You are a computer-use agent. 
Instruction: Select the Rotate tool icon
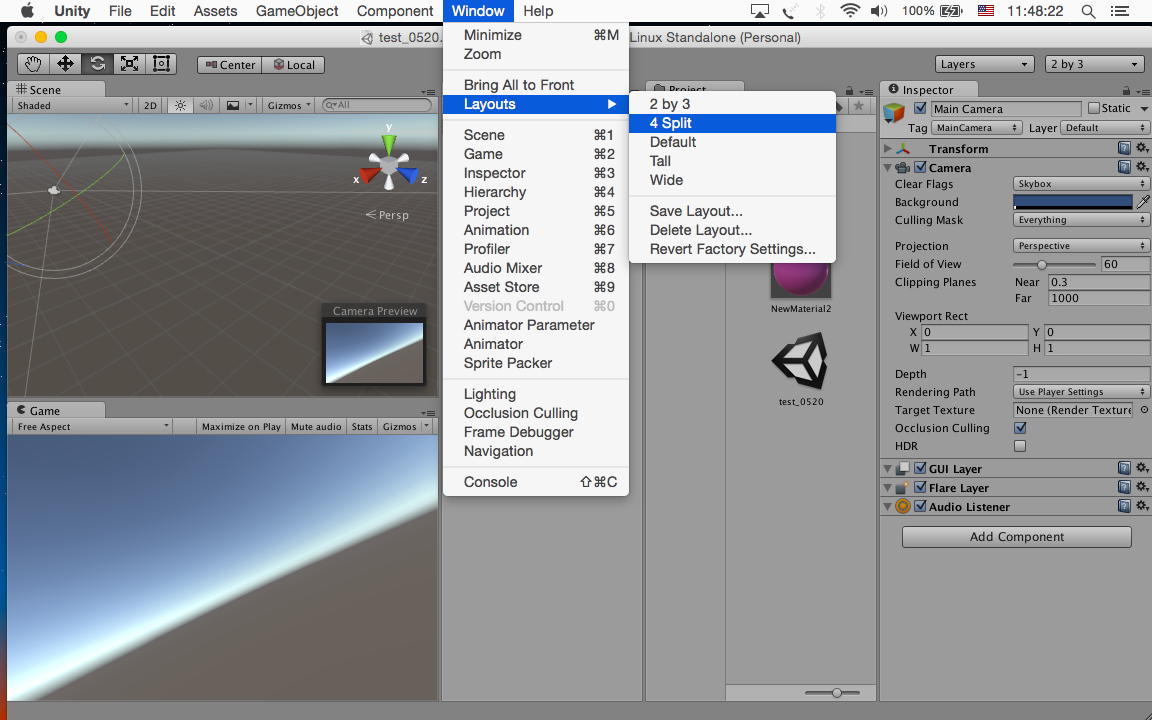point(98,64)
